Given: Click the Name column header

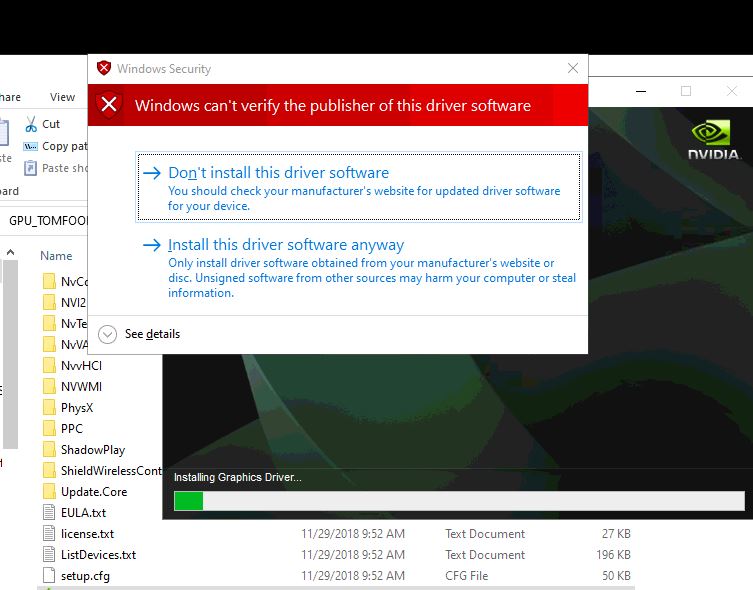Looking at the screenshot, I should (56, 256).
